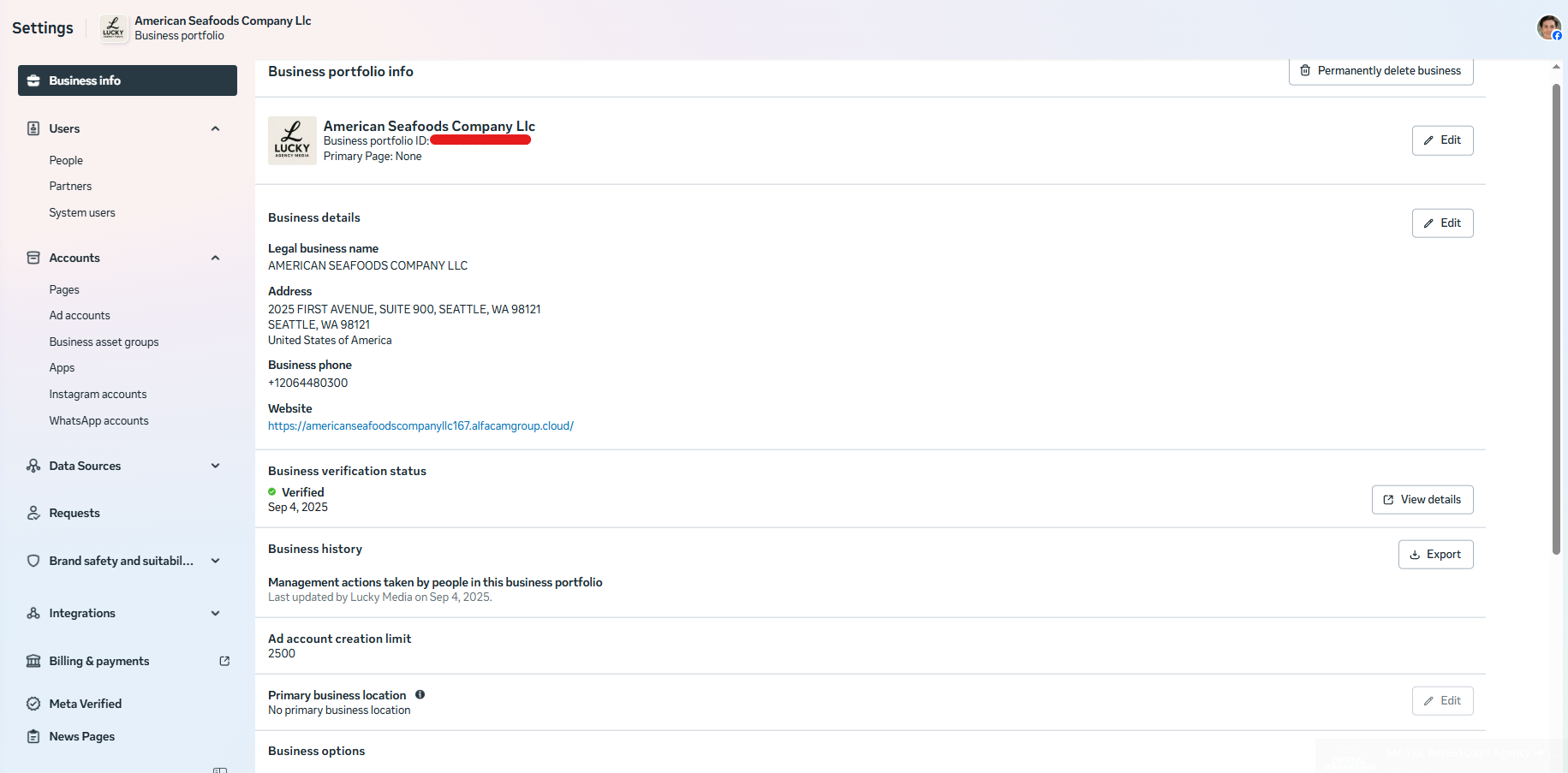Collapse the Users section chevron
This screenshot has width=1568, height=773.
click(x=215, y=128)
